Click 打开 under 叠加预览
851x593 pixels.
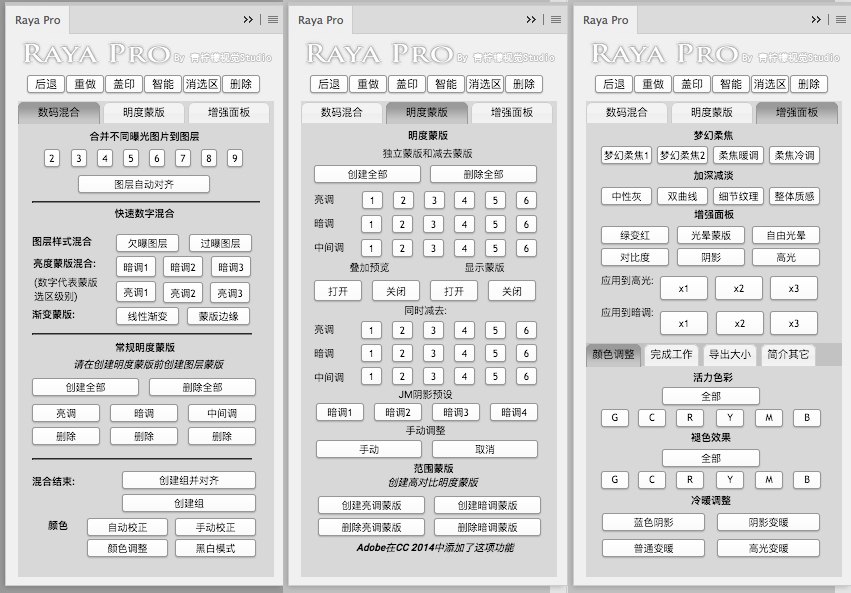click(x=338, y=291)
